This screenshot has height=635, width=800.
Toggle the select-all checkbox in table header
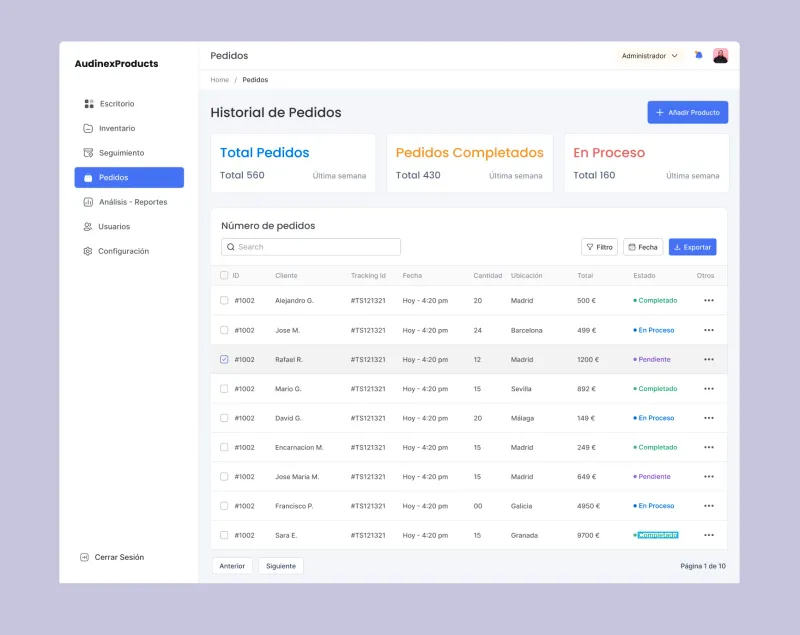click(x=224, y=275)
